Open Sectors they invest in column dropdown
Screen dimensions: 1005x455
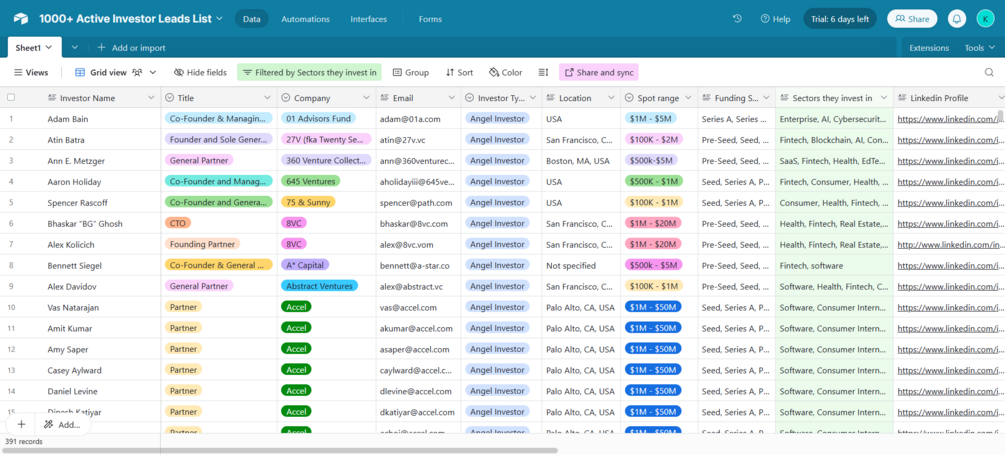click(884, 98)
